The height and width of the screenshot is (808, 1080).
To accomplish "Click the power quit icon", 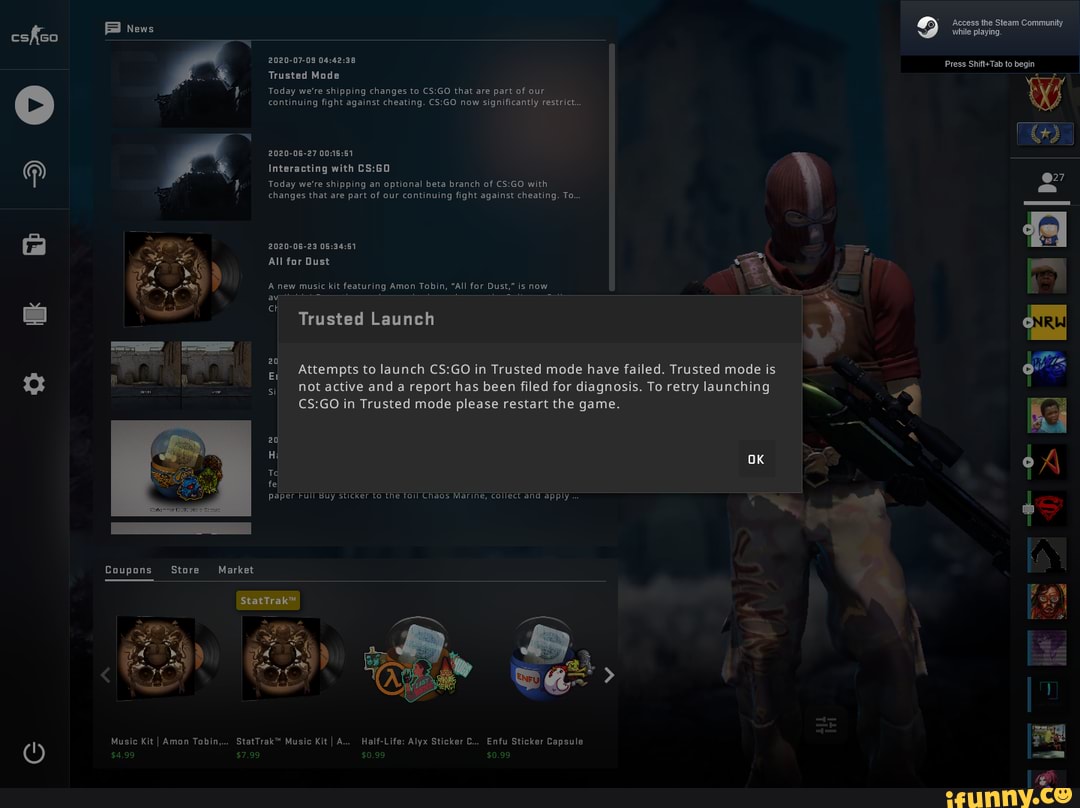I will [34, 752].
